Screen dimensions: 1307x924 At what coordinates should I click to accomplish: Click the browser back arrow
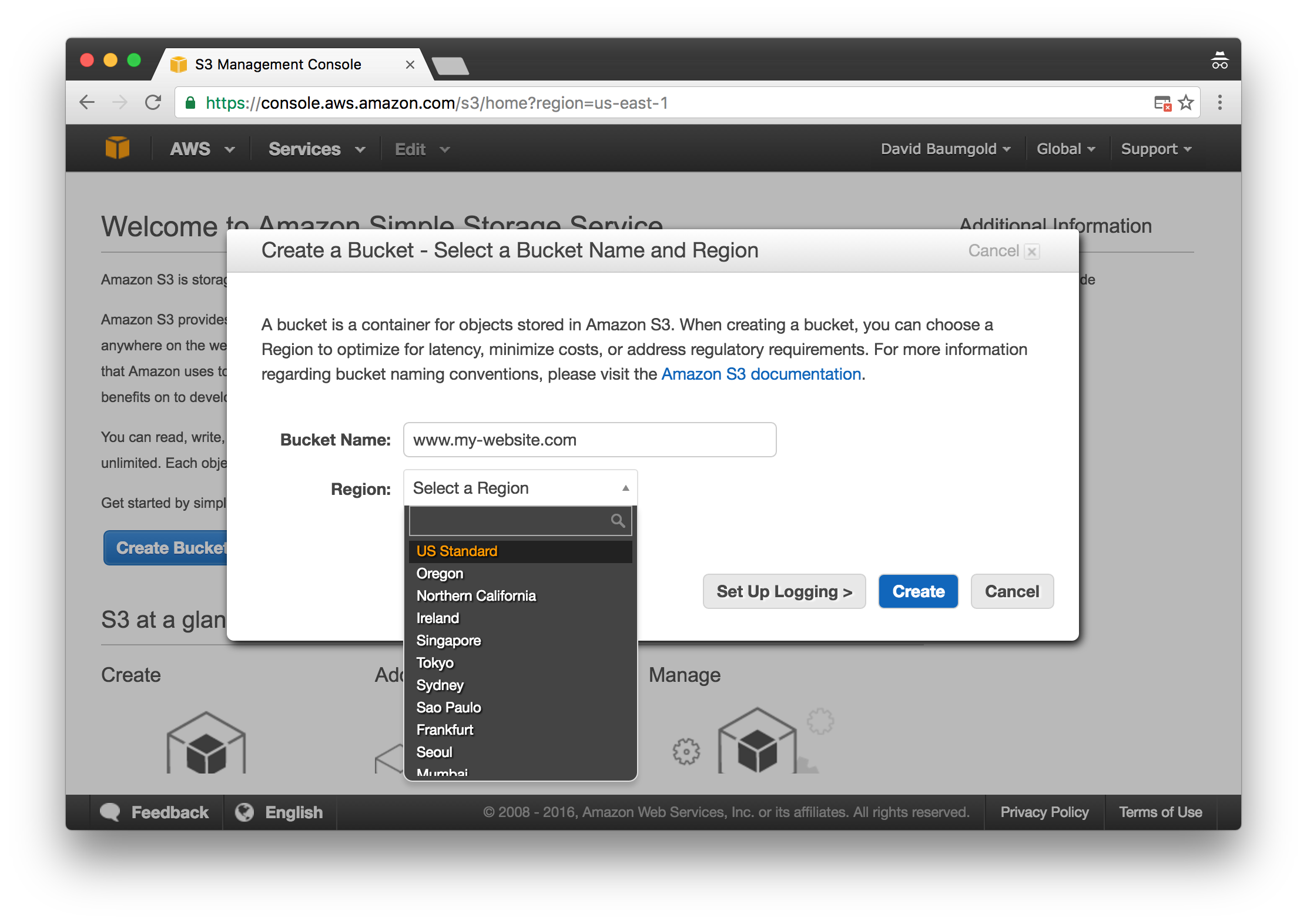(87, 103)
